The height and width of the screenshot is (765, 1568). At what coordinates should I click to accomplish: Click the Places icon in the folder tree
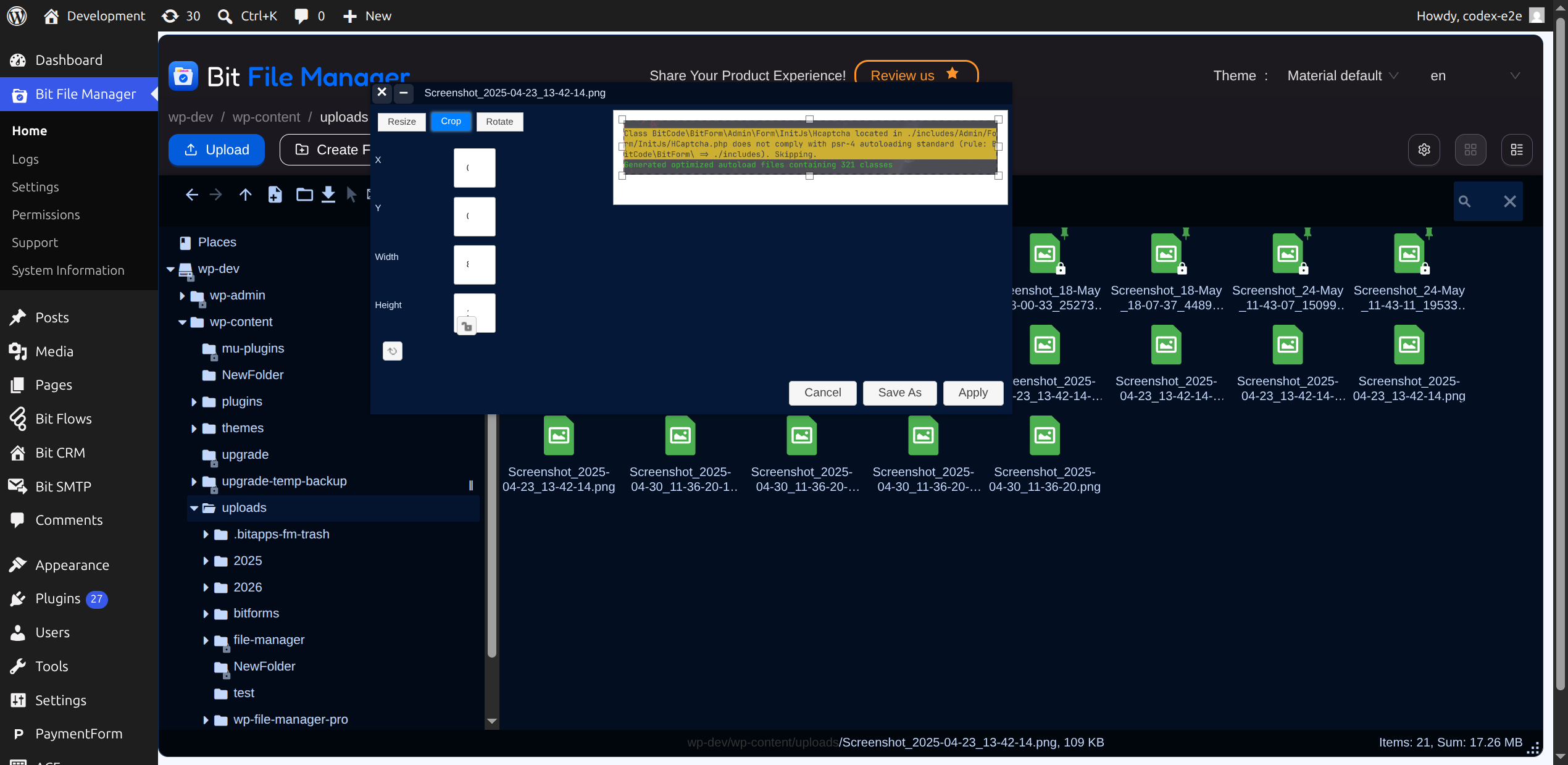185,243
